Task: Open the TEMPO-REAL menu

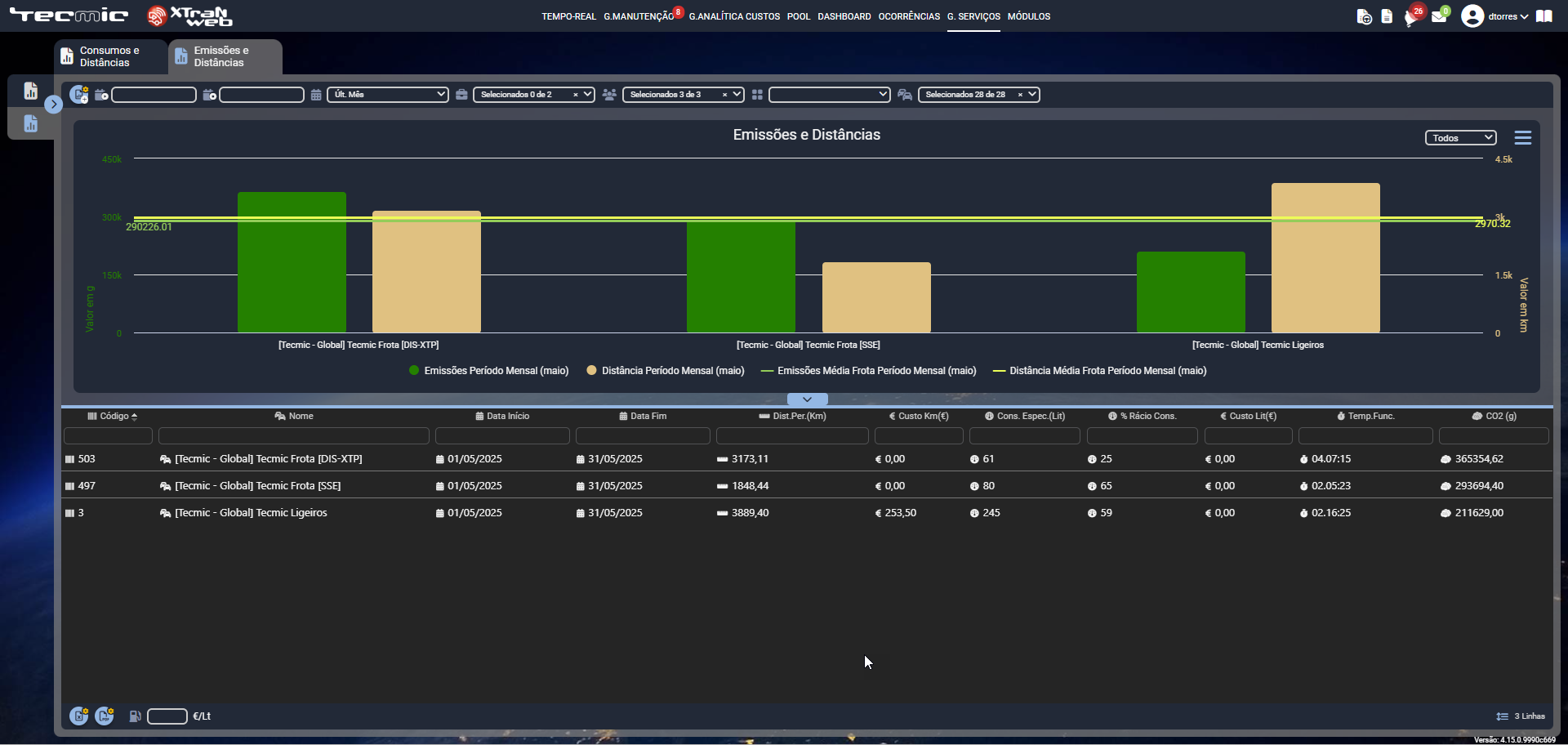Action: tap(568, 16)
